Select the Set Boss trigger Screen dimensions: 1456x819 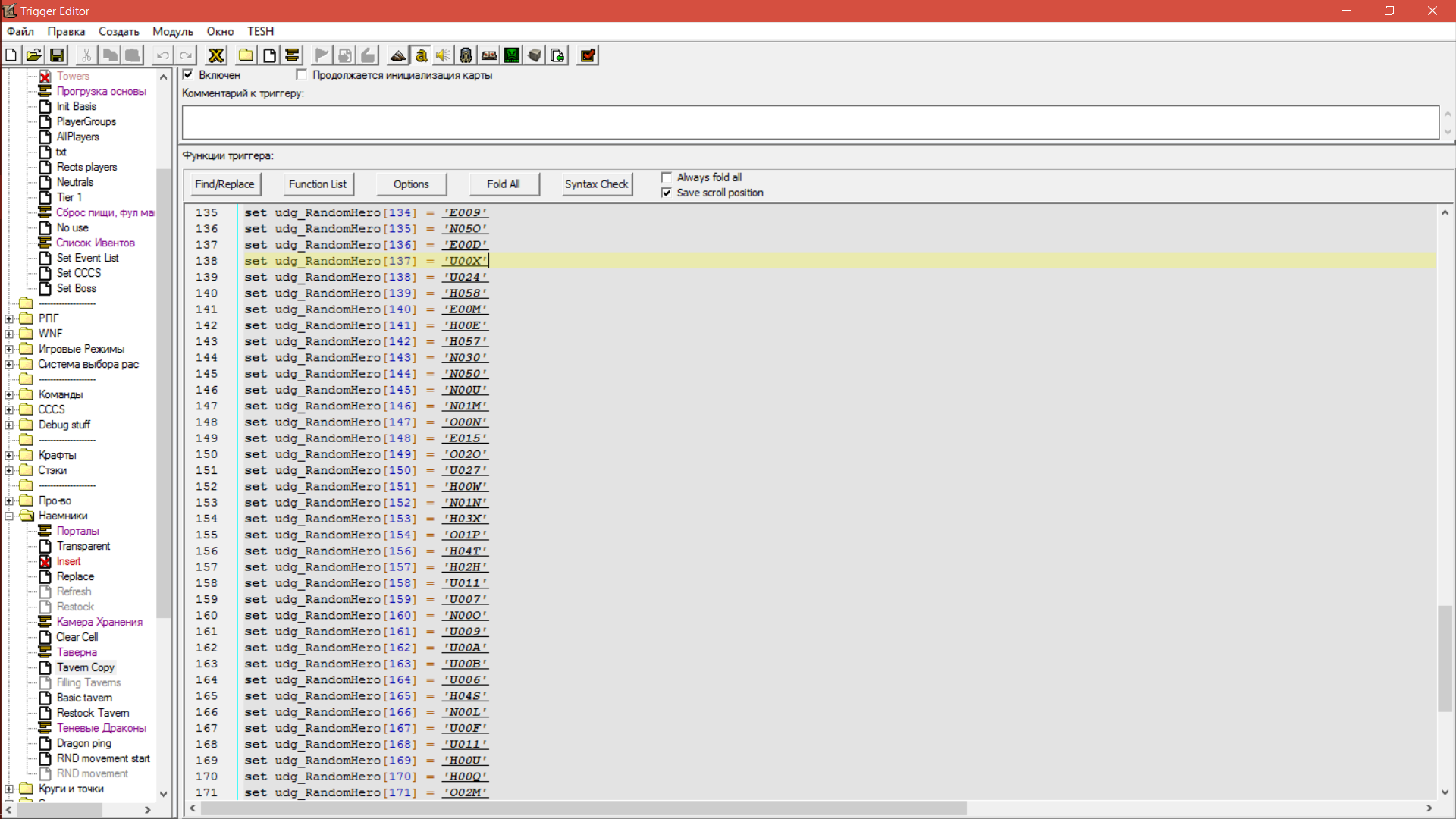76,288
